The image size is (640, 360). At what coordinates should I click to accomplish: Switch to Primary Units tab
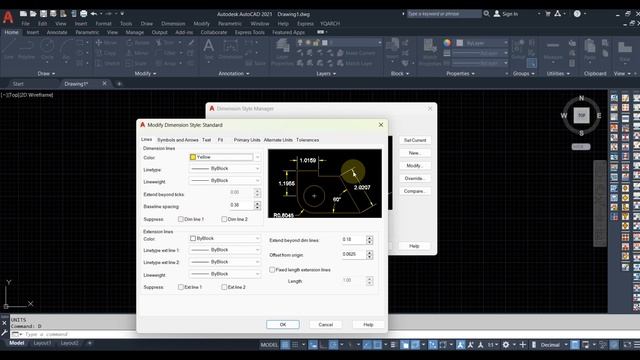pos(247,140)
